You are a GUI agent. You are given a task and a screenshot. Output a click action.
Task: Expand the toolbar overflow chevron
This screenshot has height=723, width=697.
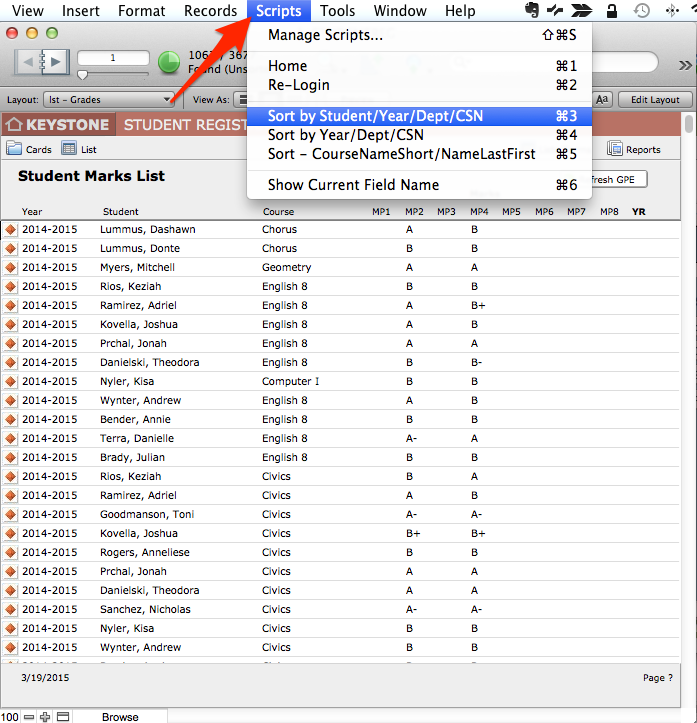click(x=685, y=64)
